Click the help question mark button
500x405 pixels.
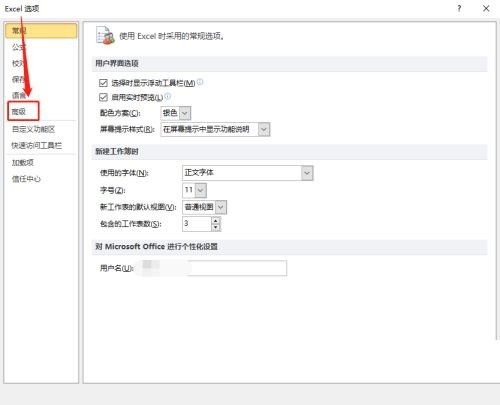pos(459,9)
